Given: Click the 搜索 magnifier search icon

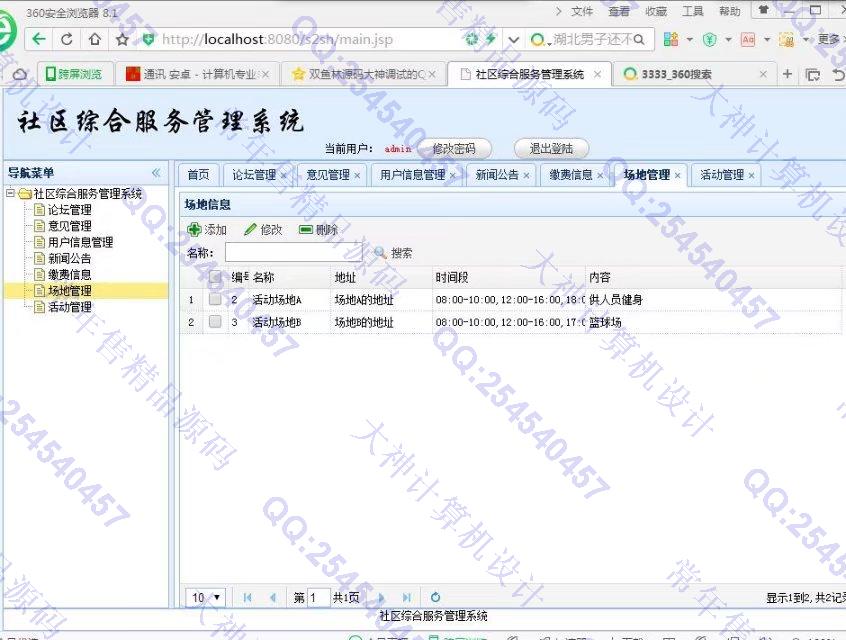Looking at the screenshot, I should [x=380, y=253].
